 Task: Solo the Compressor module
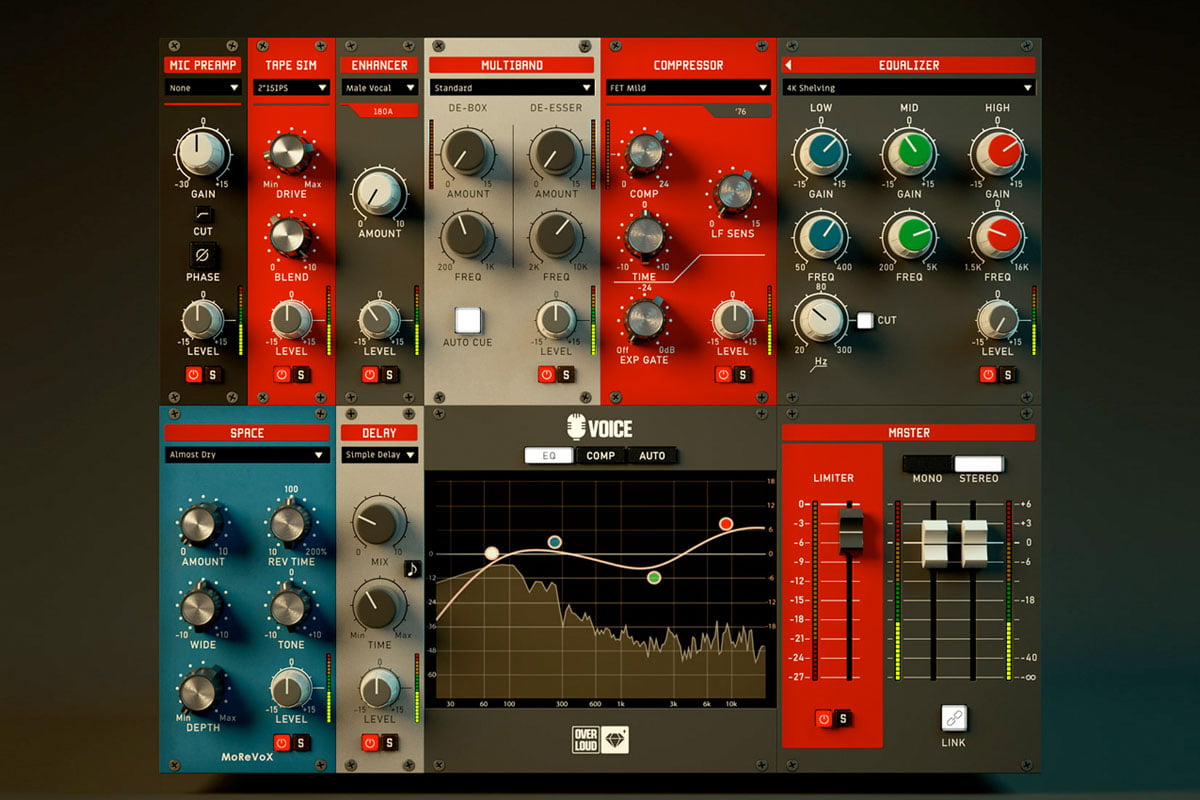point(742,374)
